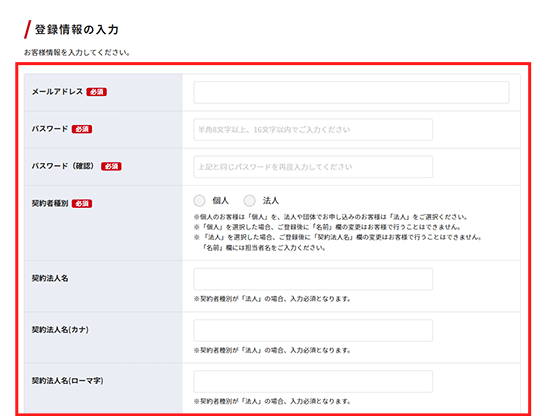
Task: Click the 契約者種別 label text
Action: (x=50, y=203)
